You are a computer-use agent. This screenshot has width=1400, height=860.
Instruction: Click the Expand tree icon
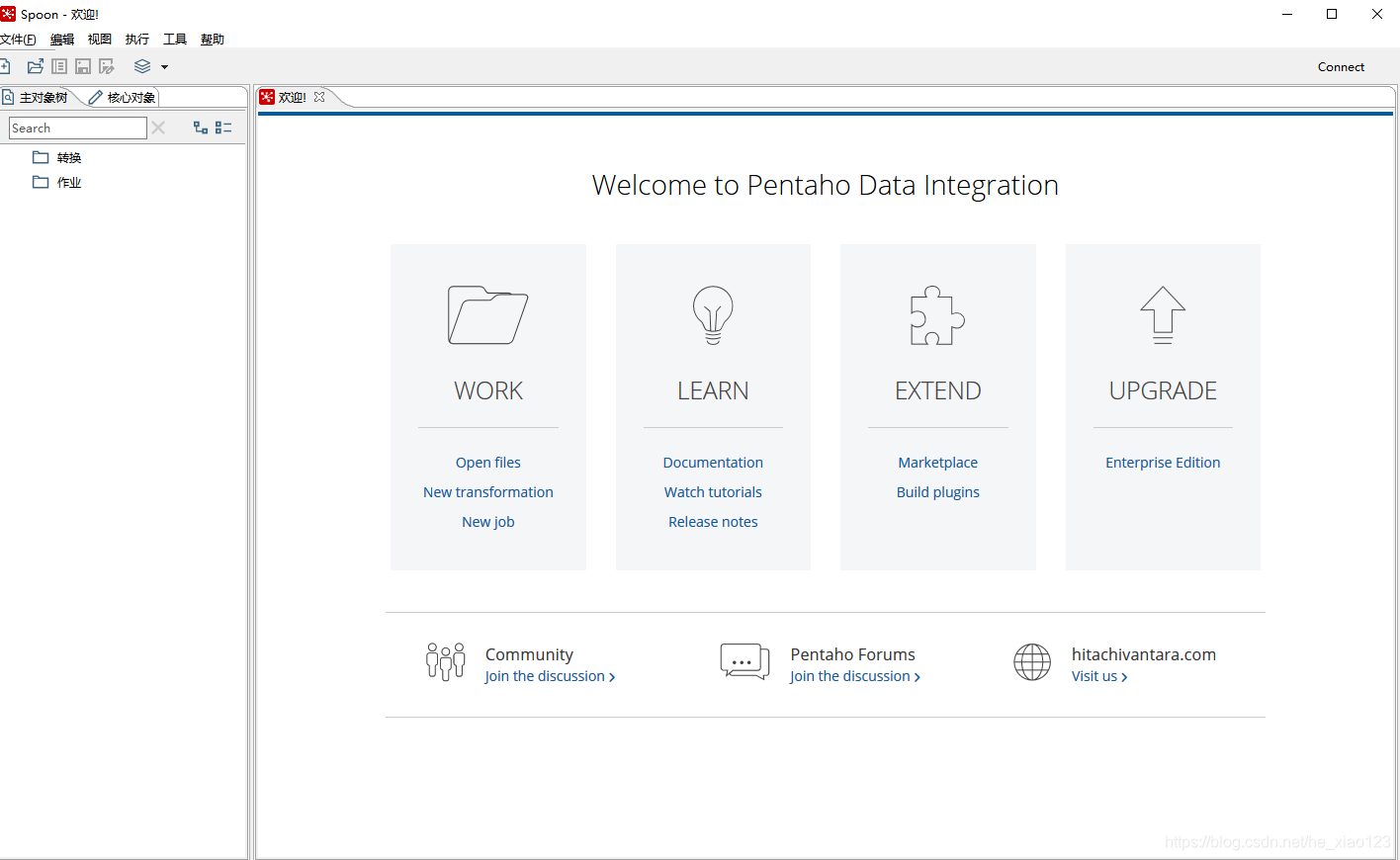click(x=201, y=128)
